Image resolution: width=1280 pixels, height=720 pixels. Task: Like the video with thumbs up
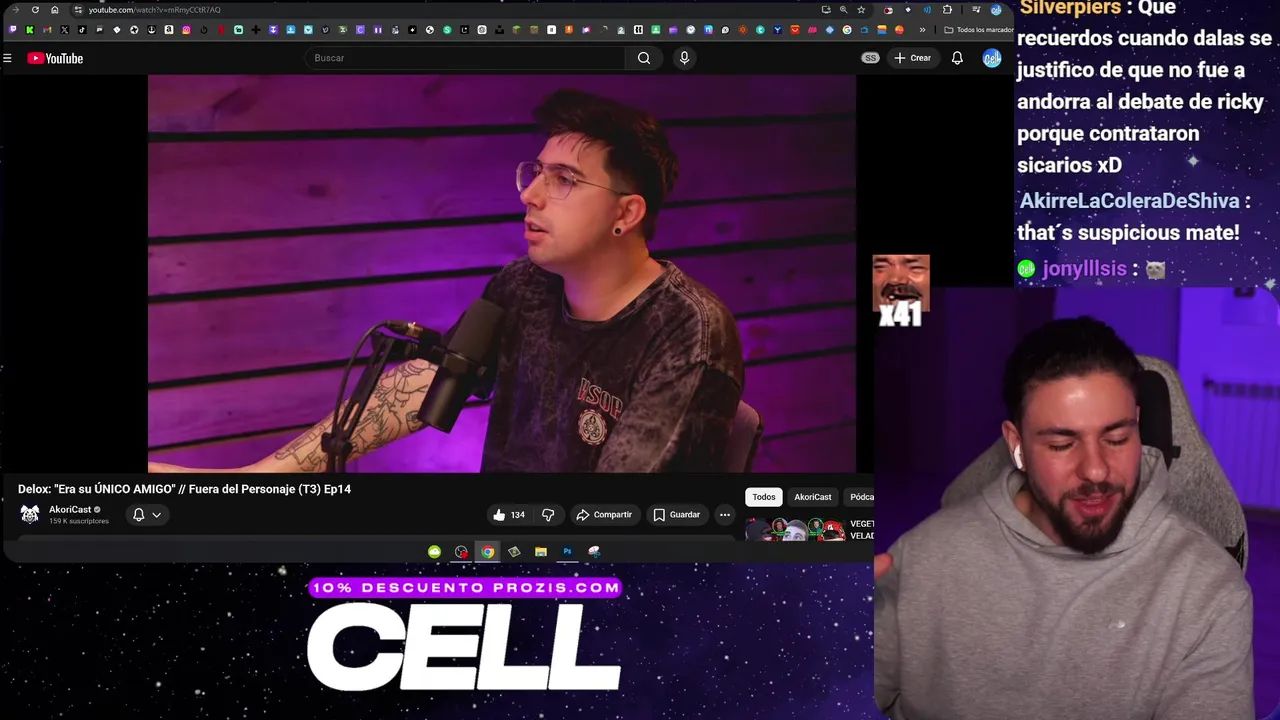coord(509,515)
